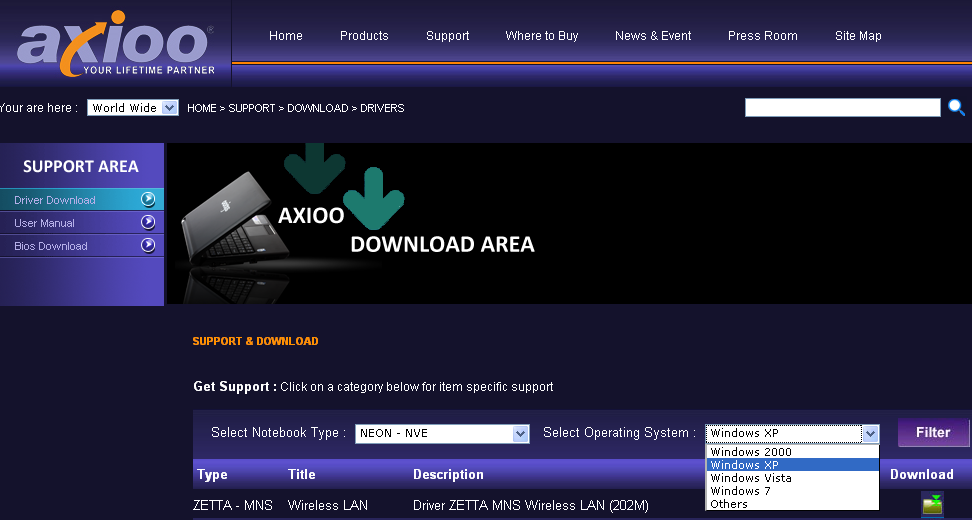Click the Filter button
This screenshot has width=972, height=520.
[x=933, y=433]
